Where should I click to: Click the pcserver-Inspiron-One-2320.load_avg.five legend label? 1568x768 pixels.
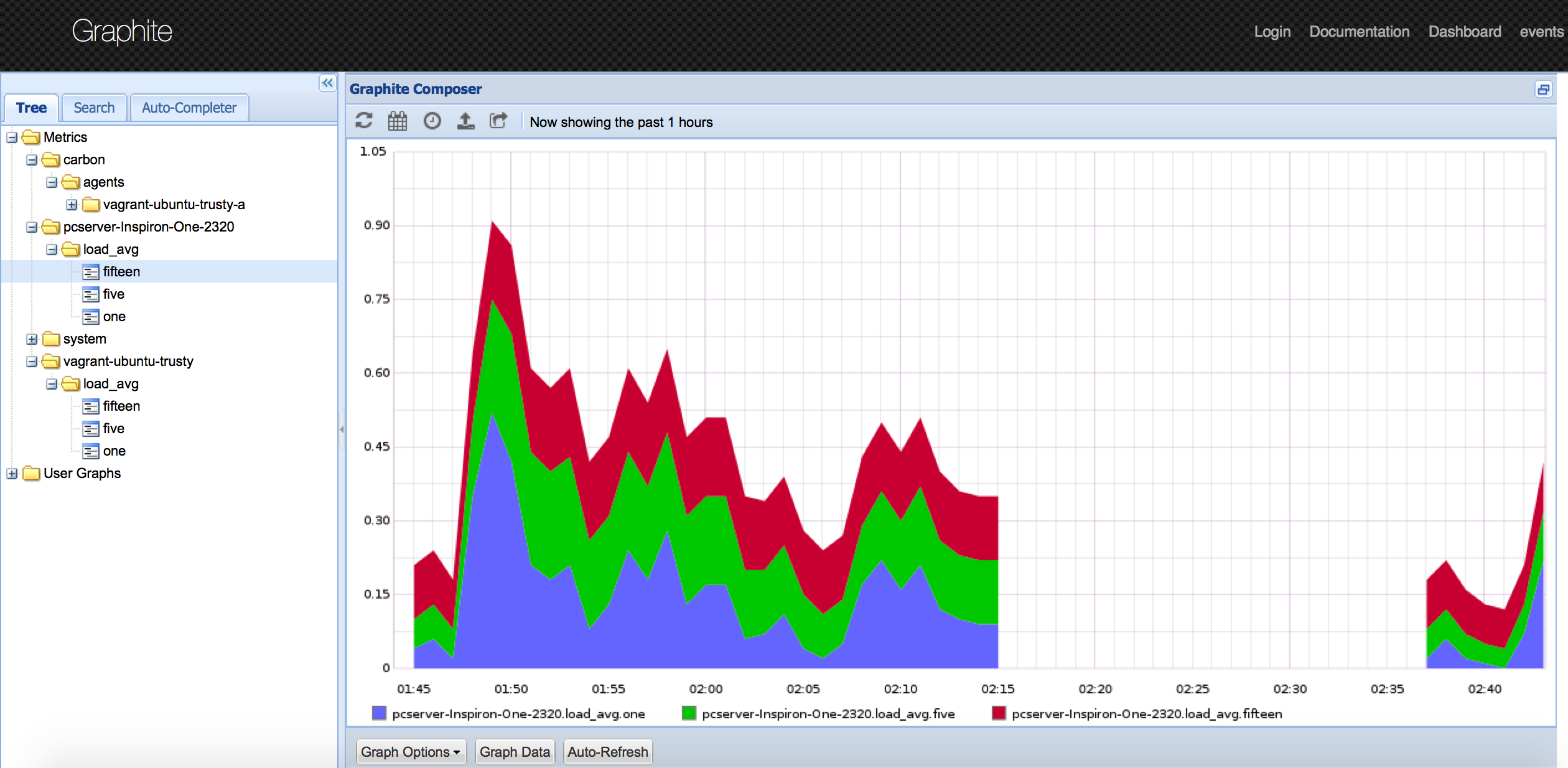pos(828,714)
